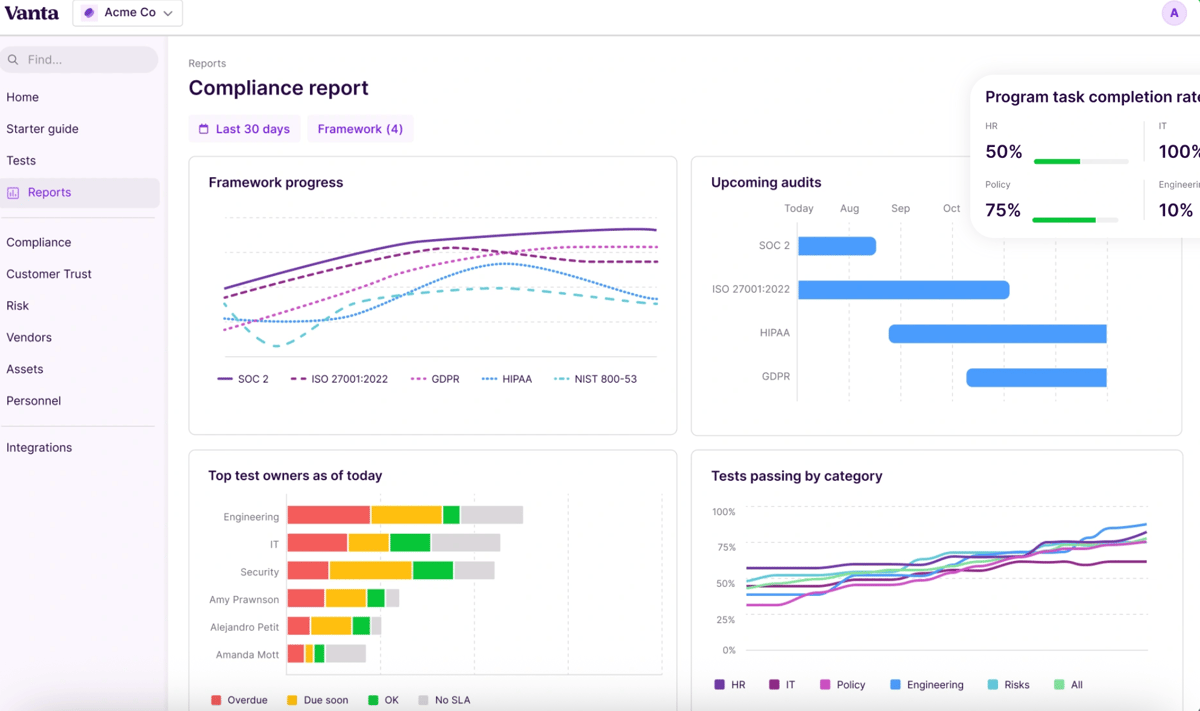Toggle the OK green legend swatch
Image resolution: width=1200 pixels, height=711 pixels.
(373, 701)
